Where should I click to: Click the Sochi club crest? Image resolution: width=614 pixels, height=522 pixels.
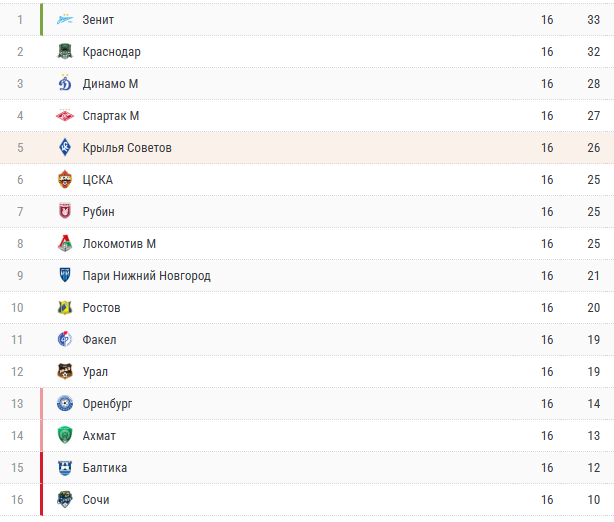point(65,500)
